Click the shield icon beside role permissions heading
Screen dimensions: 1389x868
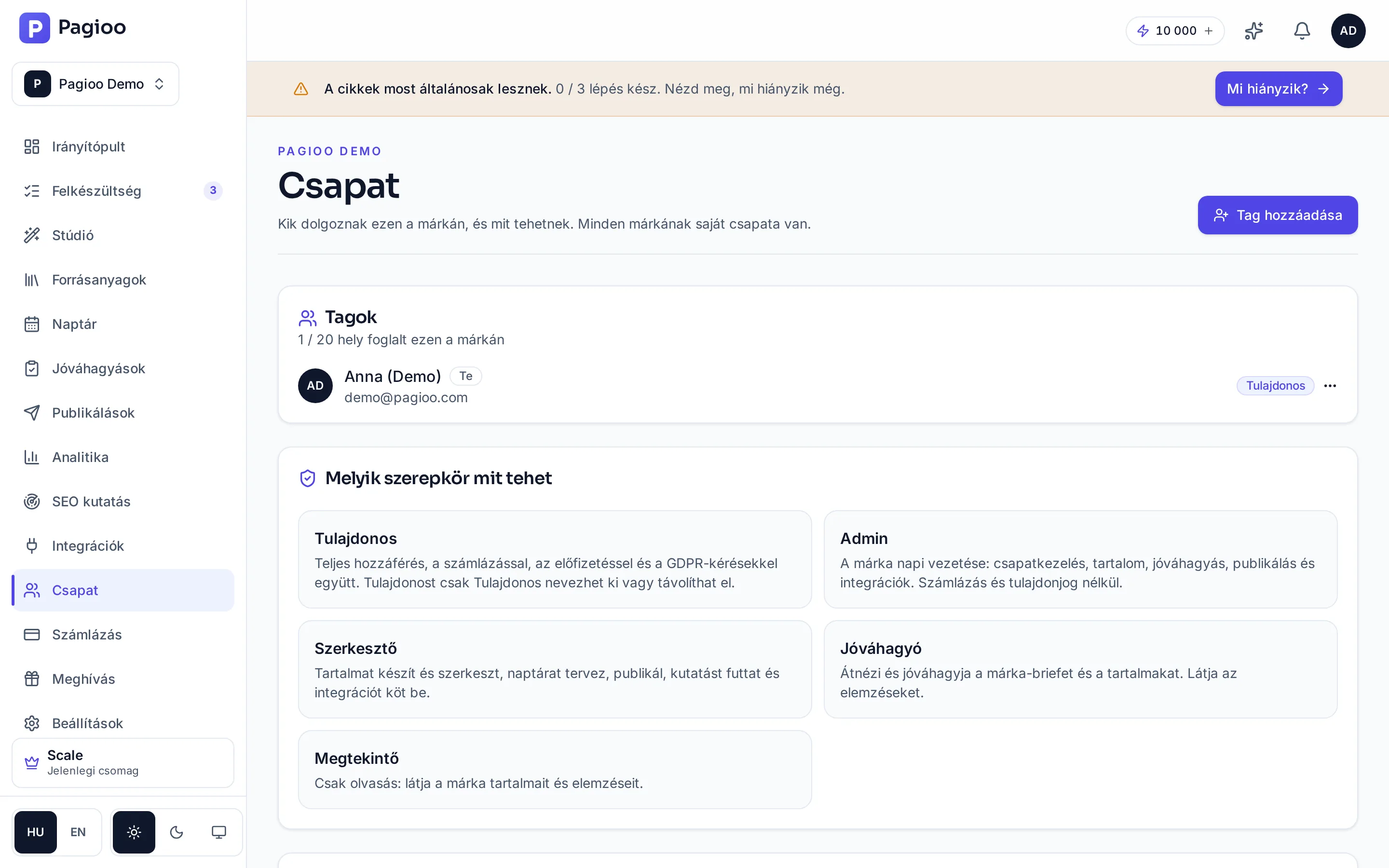tap(308, 478)
